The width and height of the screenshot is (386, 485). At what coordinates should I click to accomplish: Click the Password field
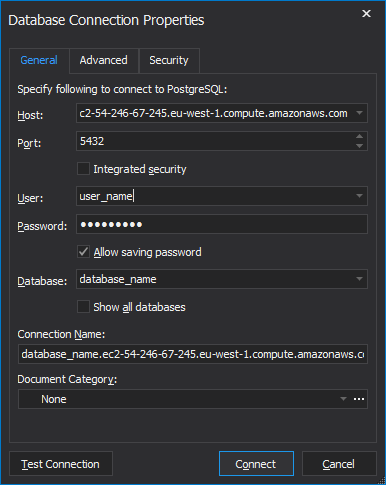click(x=222, y=224)
